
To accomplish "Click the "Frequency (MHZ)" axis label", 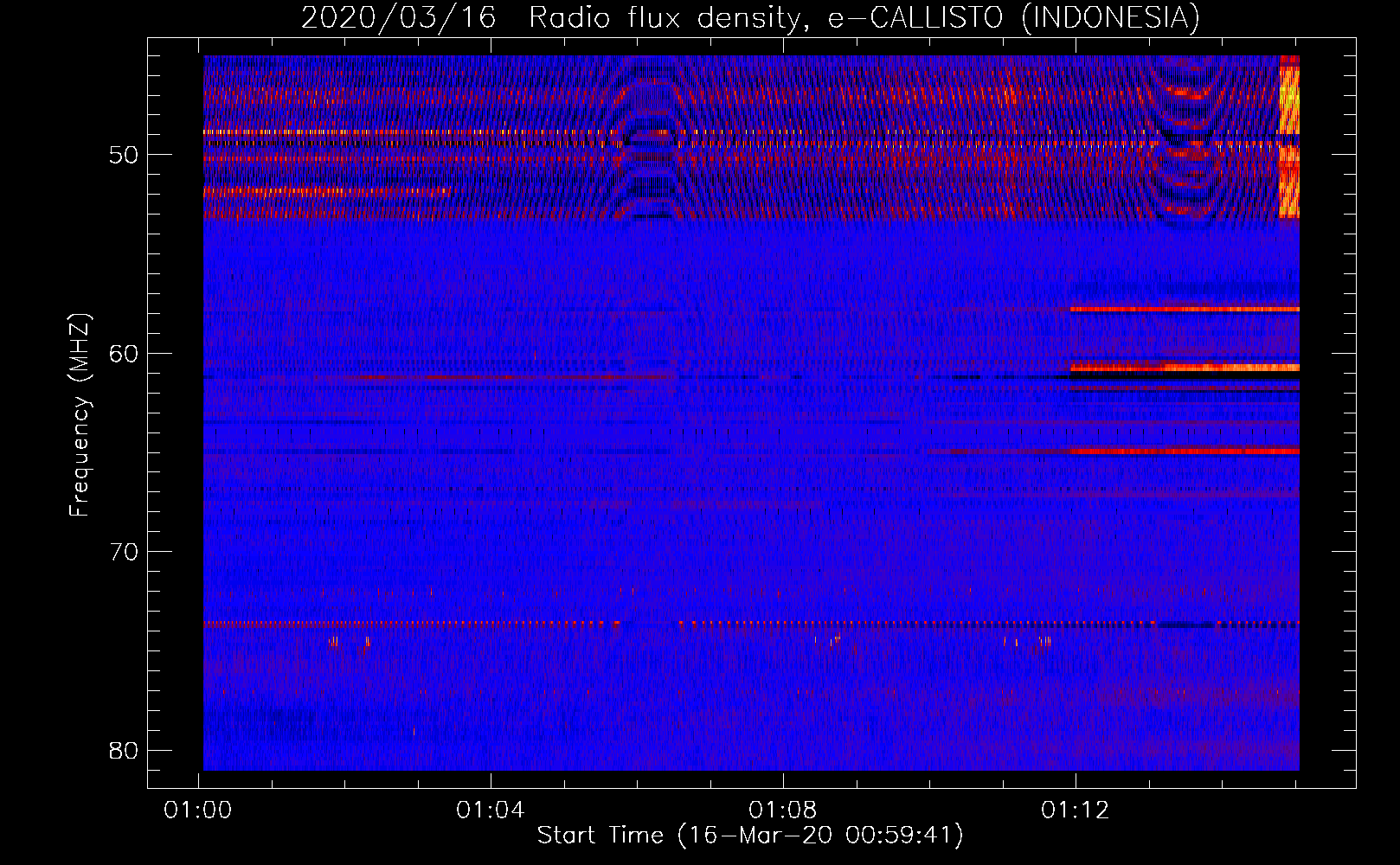I will [80, 415].
